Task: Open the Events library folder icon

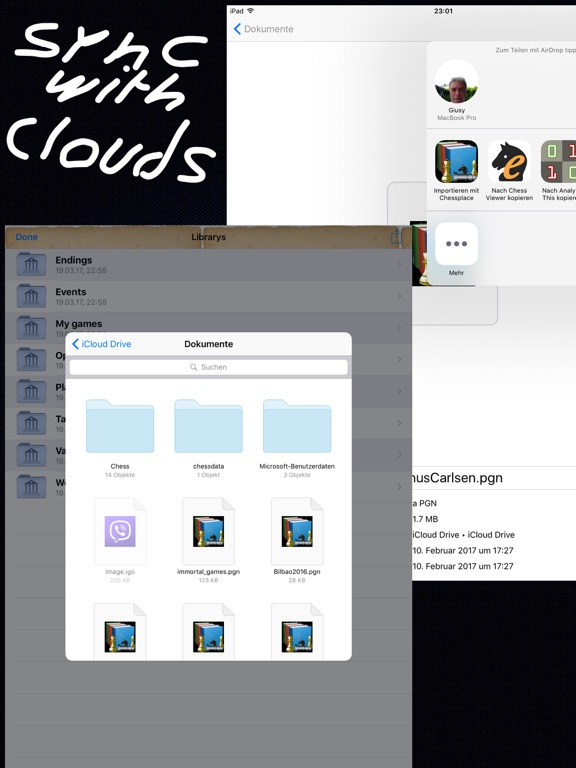Action: (x=31, y=296)
